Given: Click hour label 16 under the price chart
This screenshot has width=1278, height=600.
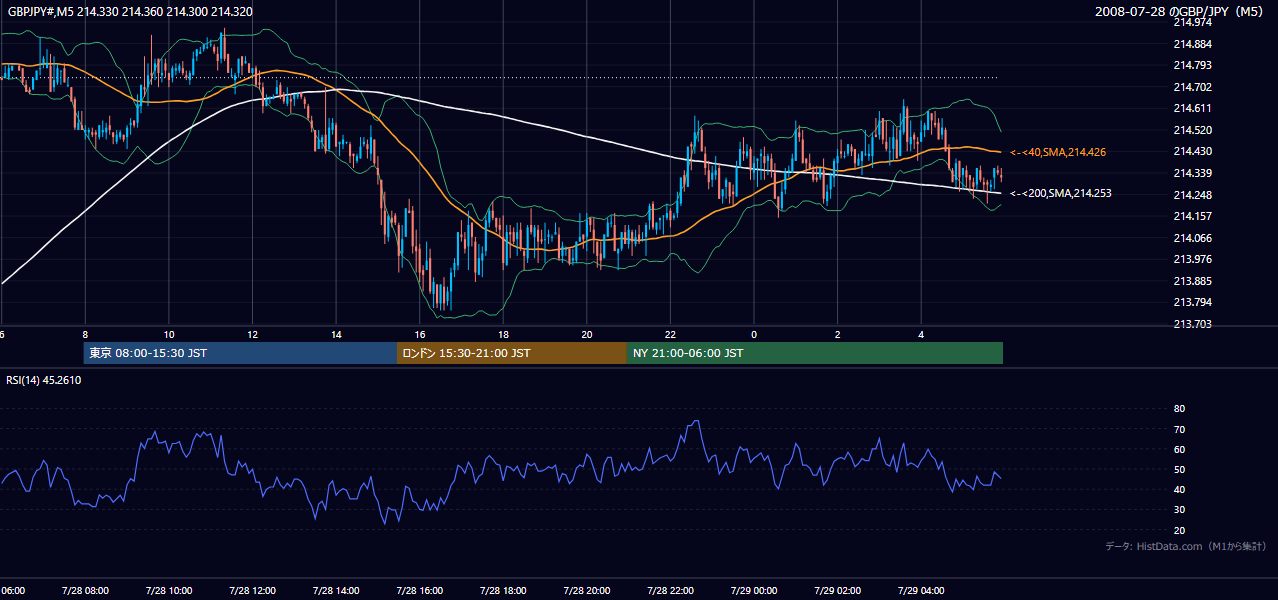Looking at the screenshot, I should coord(420,335).
